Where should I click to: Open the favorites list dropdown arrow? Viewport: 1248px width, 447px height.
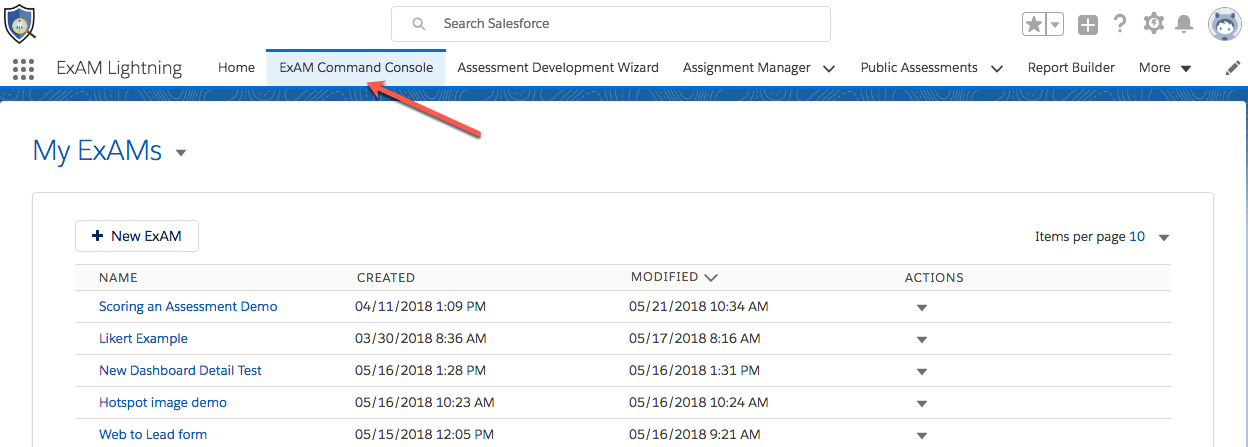click(1055, 24)
